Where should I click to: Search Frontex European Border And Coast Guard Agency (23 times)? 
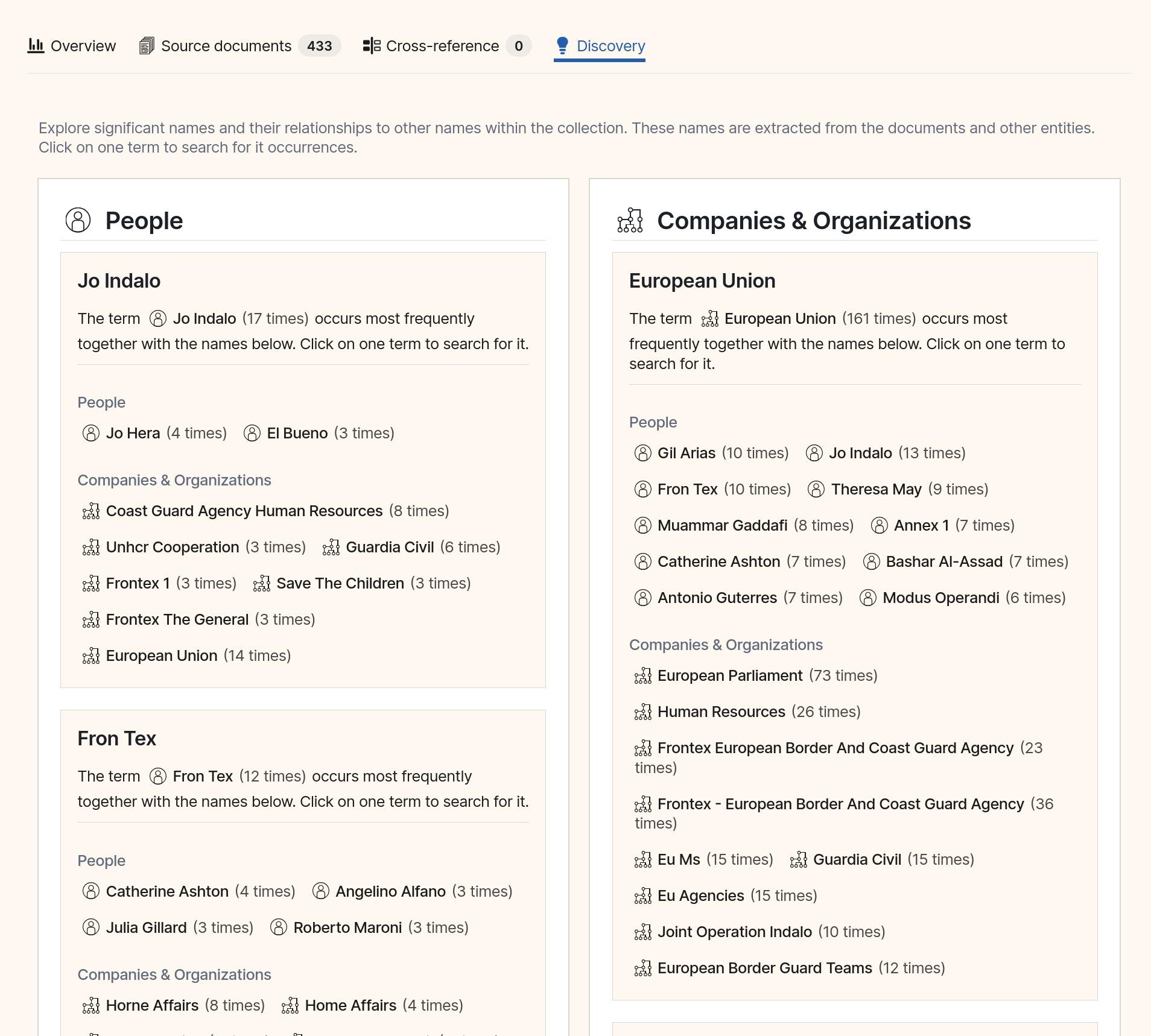(839, 757)
